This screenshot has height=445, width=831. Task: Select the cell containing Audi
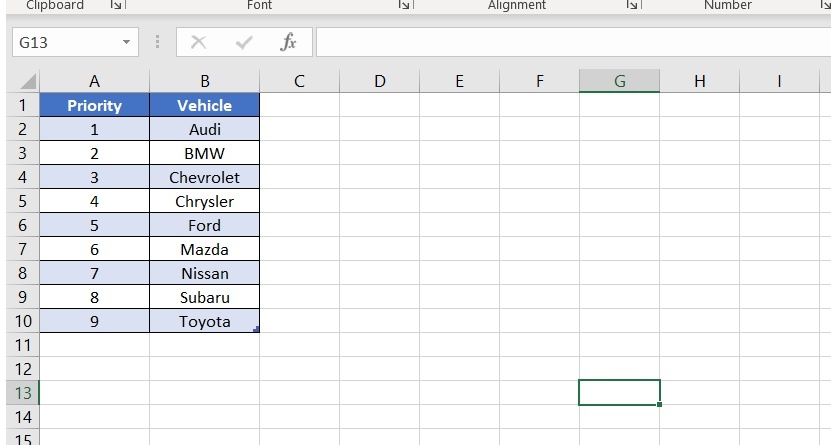pos(205,129)
